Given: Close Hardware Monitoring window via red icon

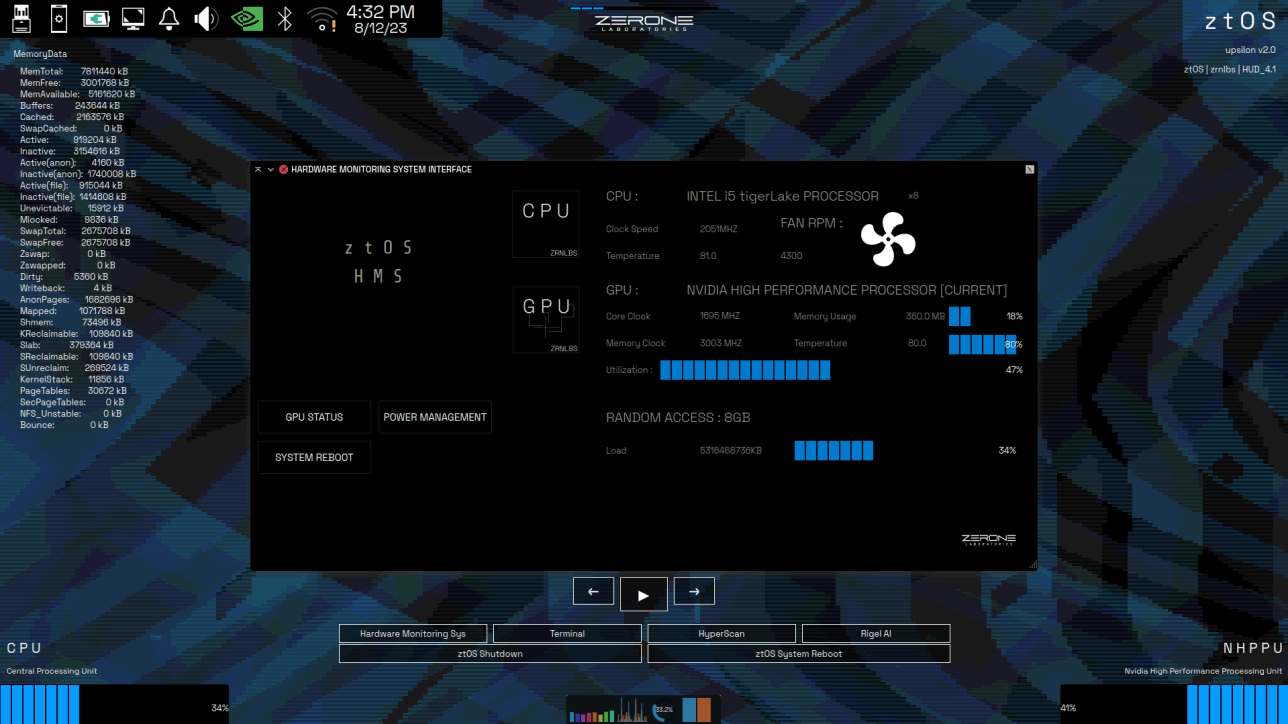Looking at the screenshot, I should 284,170.
